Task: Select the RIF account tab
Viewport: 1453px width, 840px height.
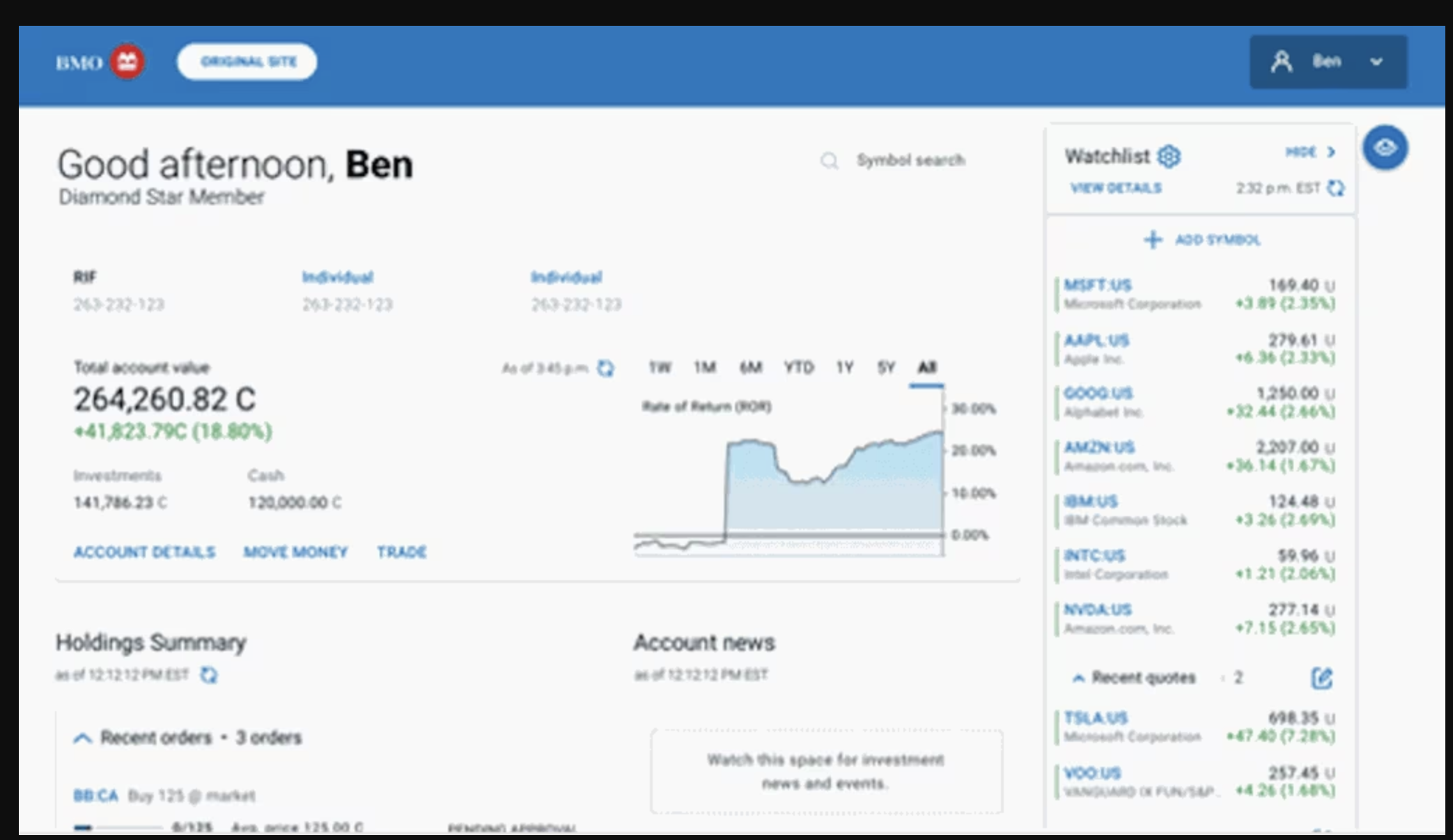Action: coord(85,277)
